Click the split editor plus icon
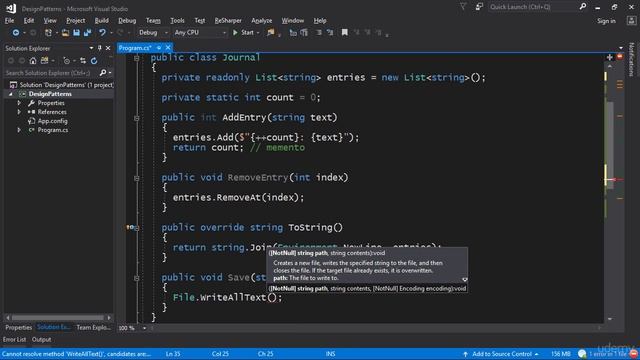Image resolution: width=640 pixels, height=360 pixels. [609, 58]
